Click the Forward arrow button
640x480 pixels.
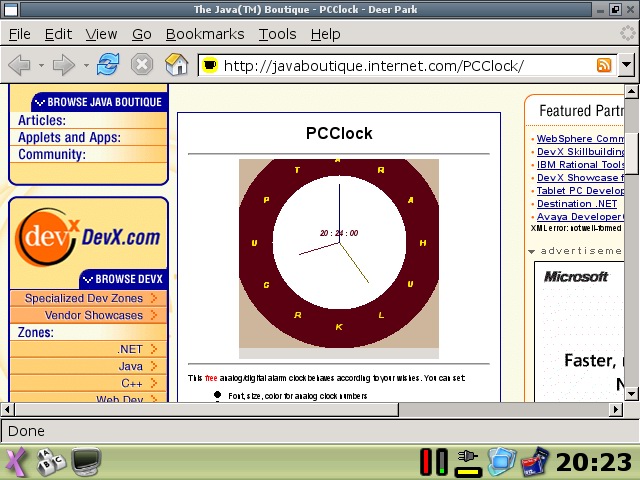tap(64, 66)
